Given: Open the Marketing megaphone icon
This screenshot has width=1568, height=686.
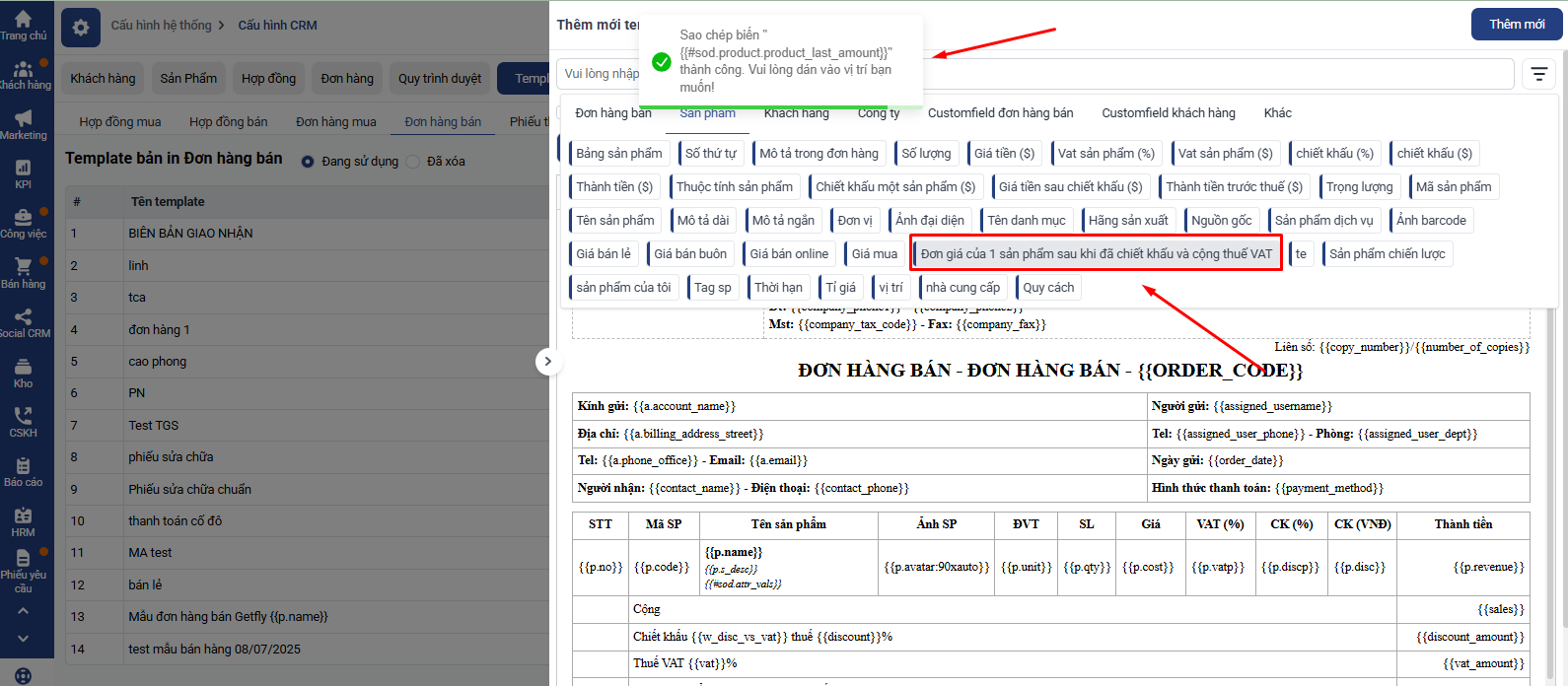Looking at the screenshot, I should (x=23, y=123).
